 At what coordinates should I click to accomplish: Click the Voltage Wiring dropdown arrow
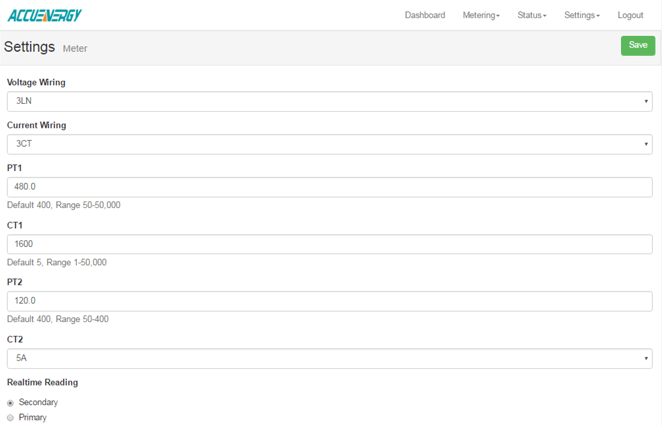[646, 101]
